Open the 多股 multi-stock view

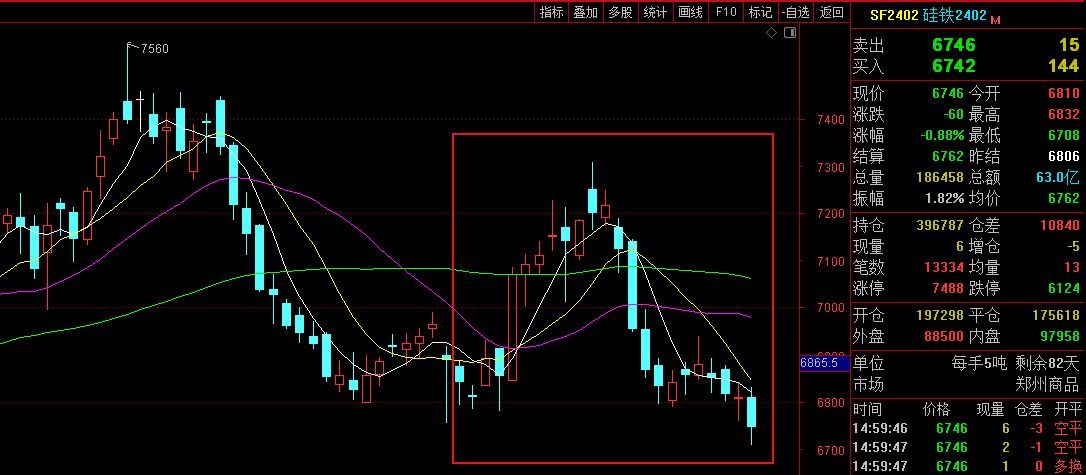tap(620, 12)
